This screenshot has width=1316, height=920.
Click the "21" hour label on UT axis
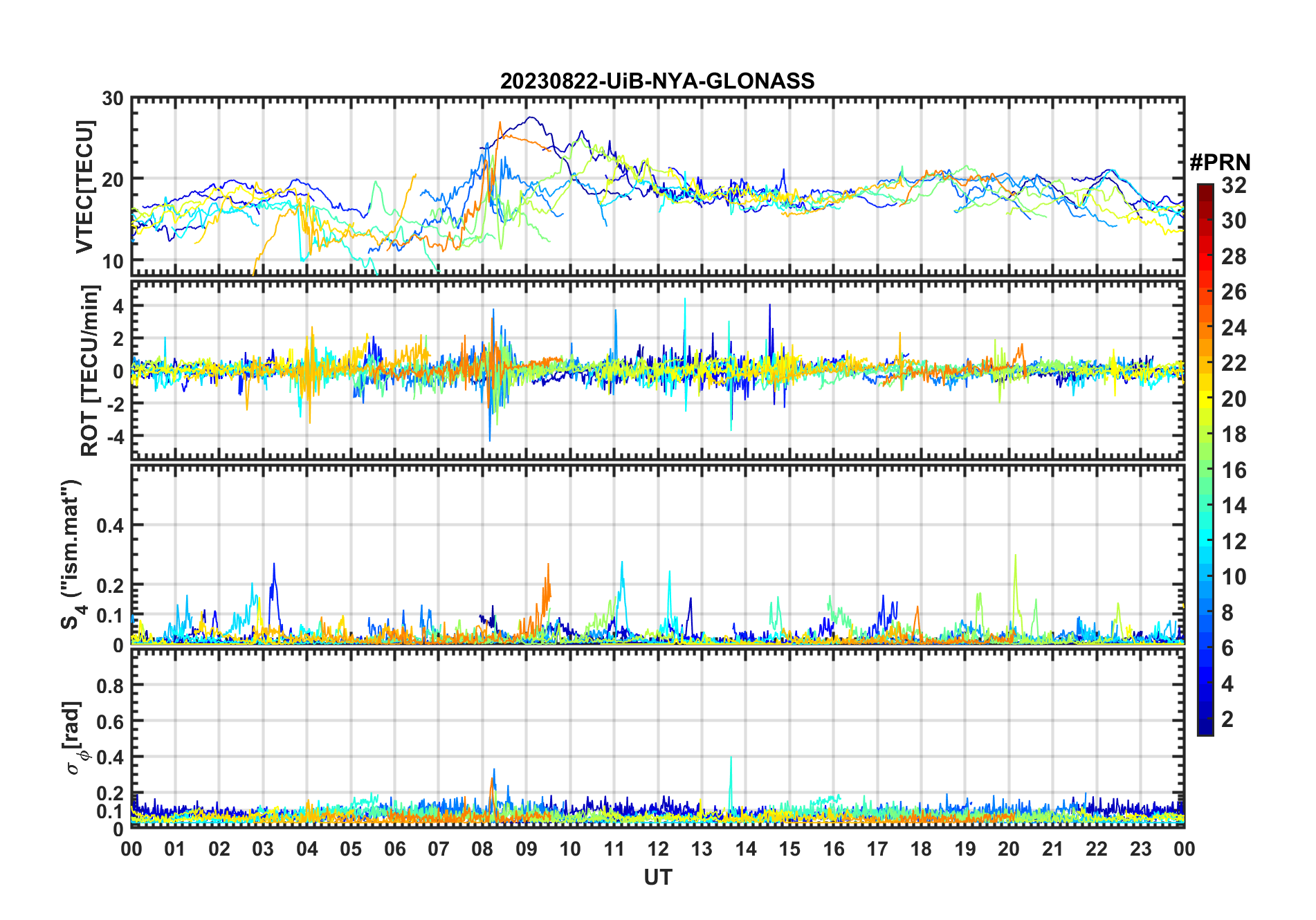click(x=1053, y=849)
